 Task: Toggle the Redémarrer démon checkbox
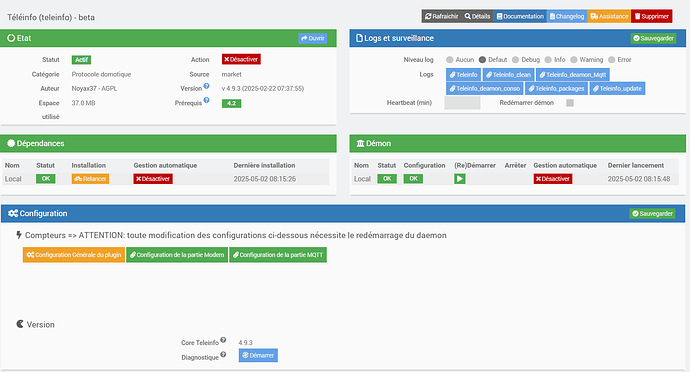[x=570, y=103]
